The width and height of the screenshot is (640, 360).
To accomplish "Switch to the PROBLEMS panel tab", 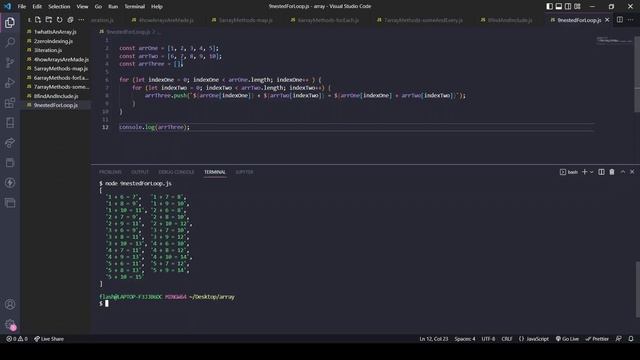I will click(110, 172).
